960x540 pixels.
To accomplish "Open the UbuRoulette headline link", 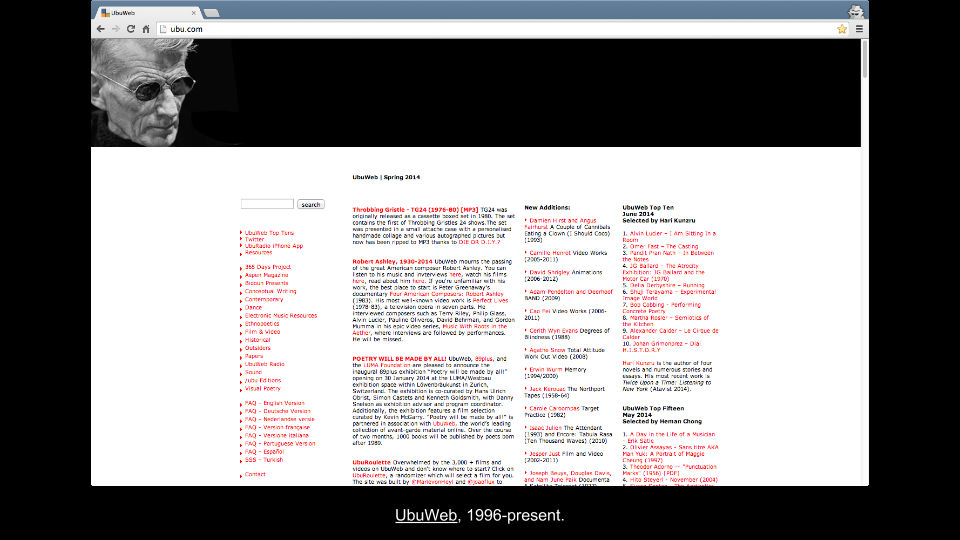I will (x=371, y=463).
